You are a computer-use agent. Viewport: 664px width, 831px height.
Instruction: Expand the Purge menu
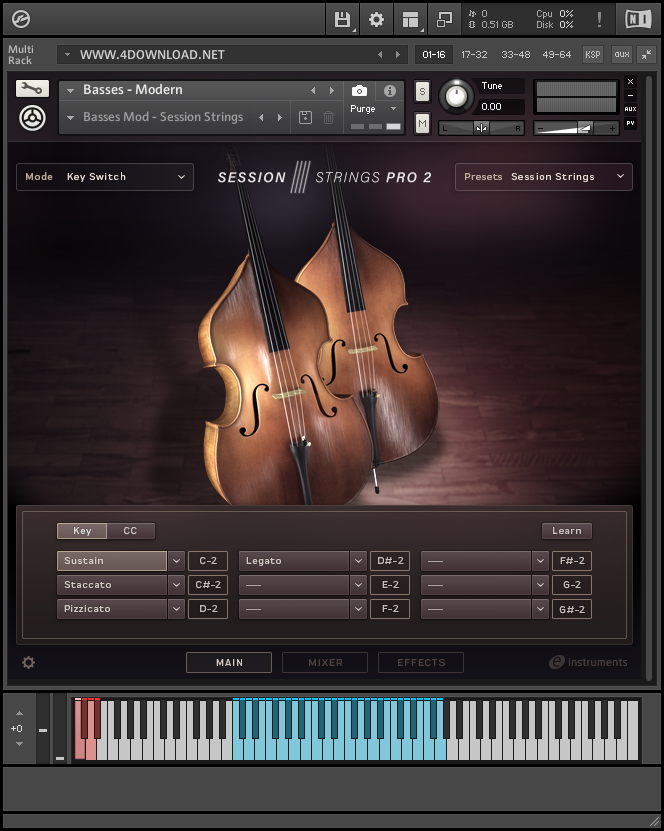[x=374, y=109]
